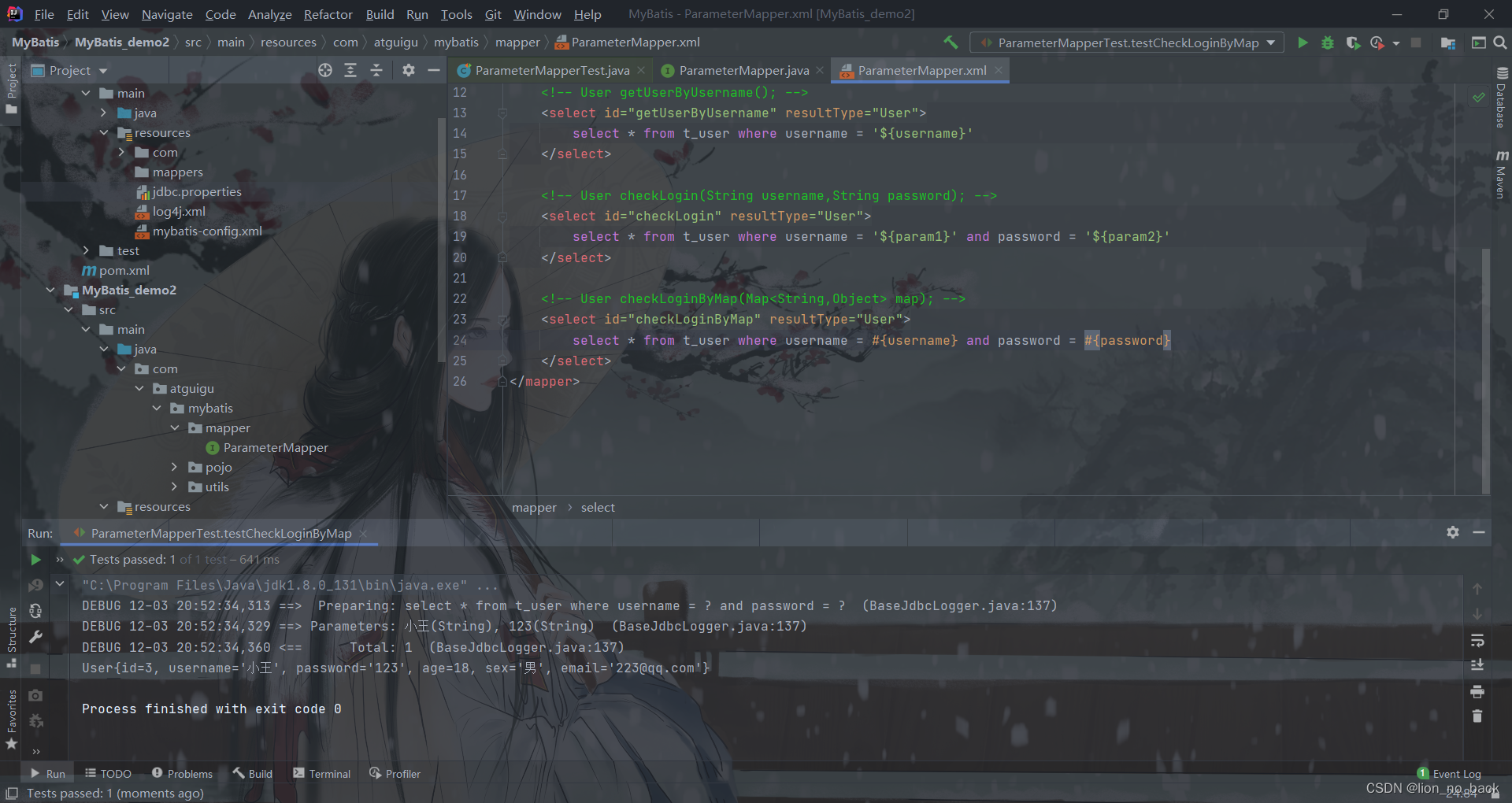
Task: Collapse the mapper package in demo2
Action: coord(175,427)
